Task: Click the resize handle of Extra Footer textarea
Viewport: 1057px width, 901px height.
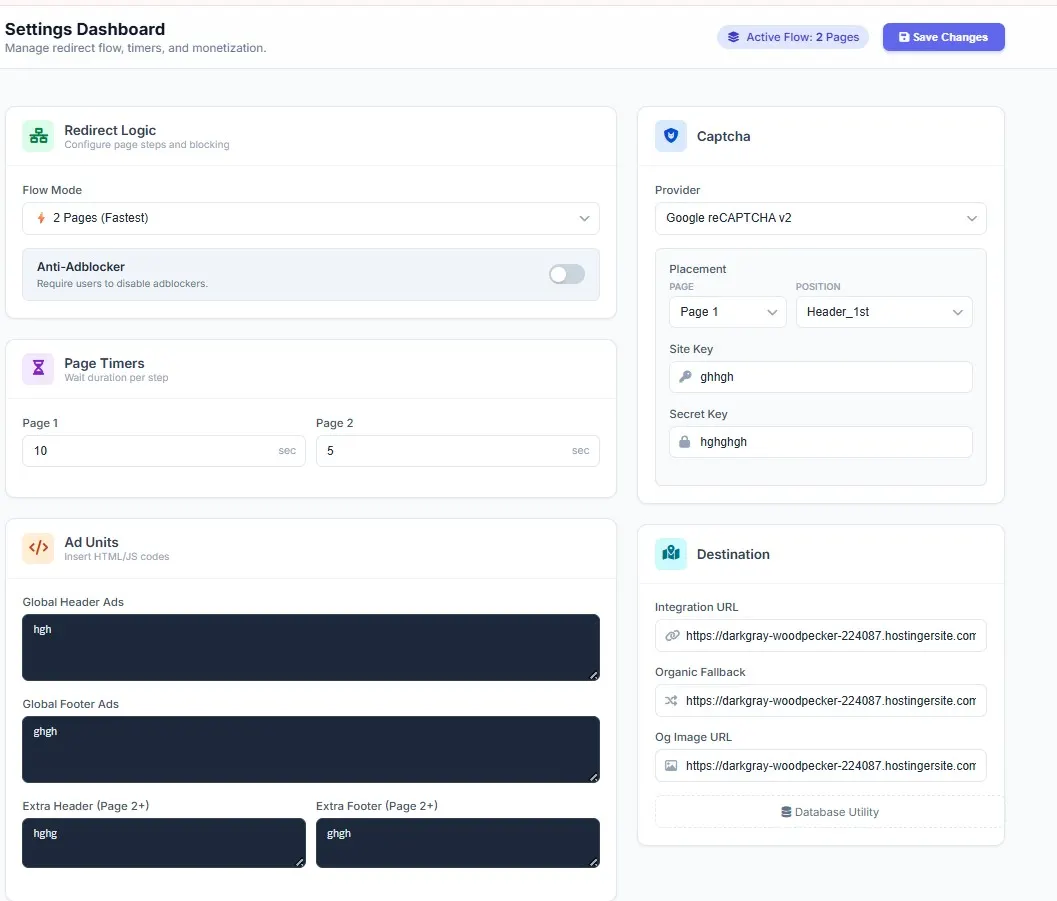Action: tap(594, 862)
